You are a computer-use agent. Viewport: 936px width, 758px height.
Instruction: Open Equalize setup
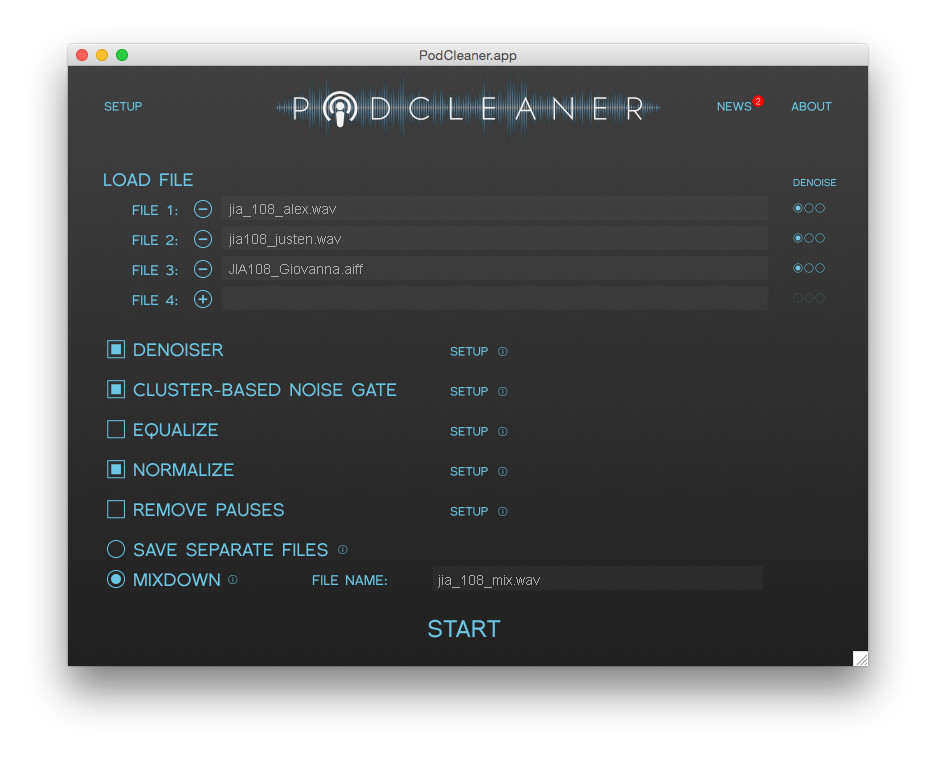(469, 432)
